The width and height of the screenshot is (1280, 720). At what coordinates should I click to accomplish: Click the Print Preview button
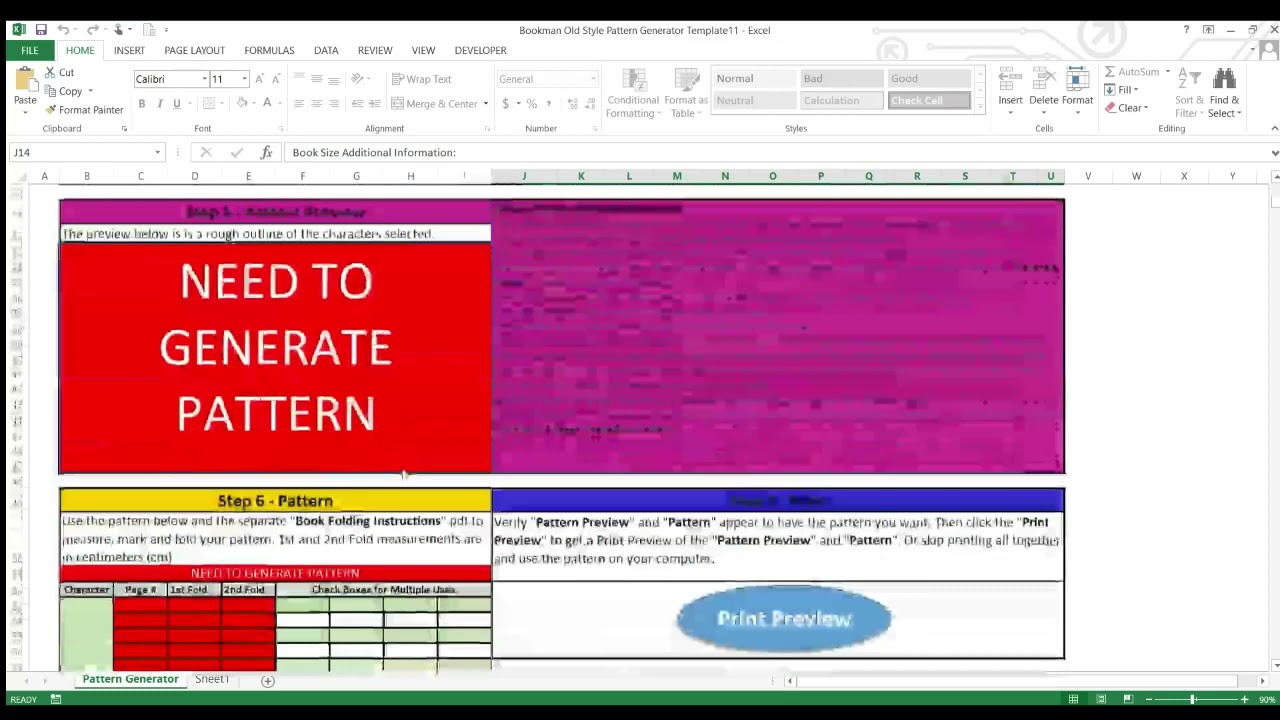coord(784,619)
